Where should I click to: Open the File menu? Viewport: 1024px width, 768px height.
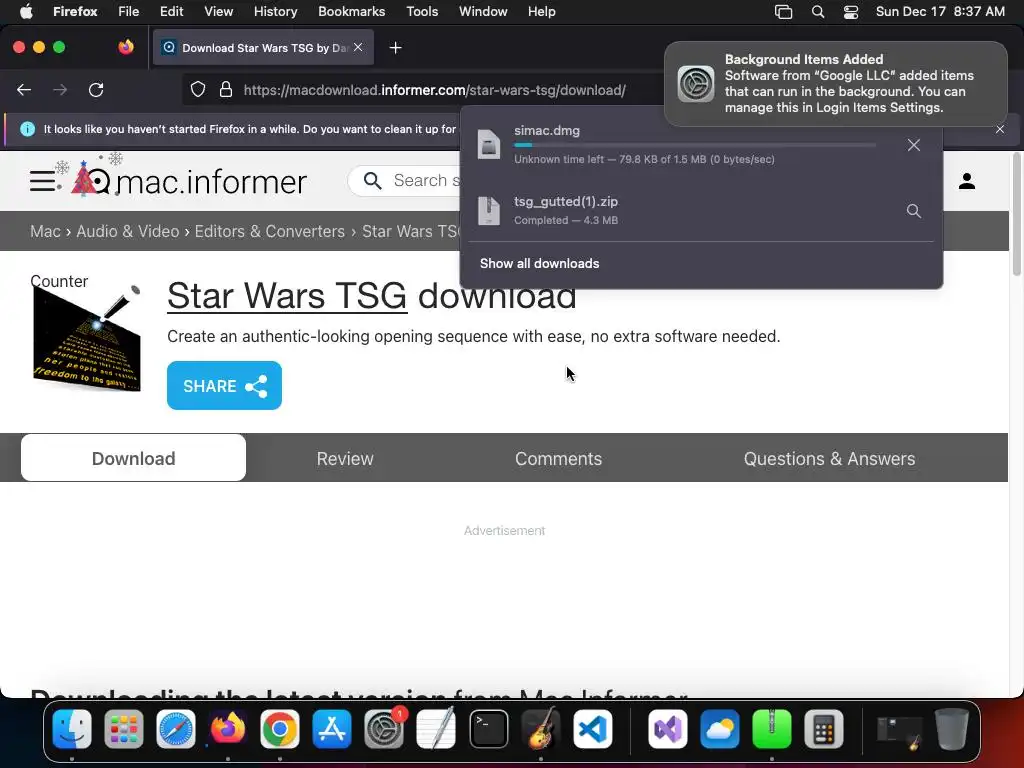coord(129,11)
